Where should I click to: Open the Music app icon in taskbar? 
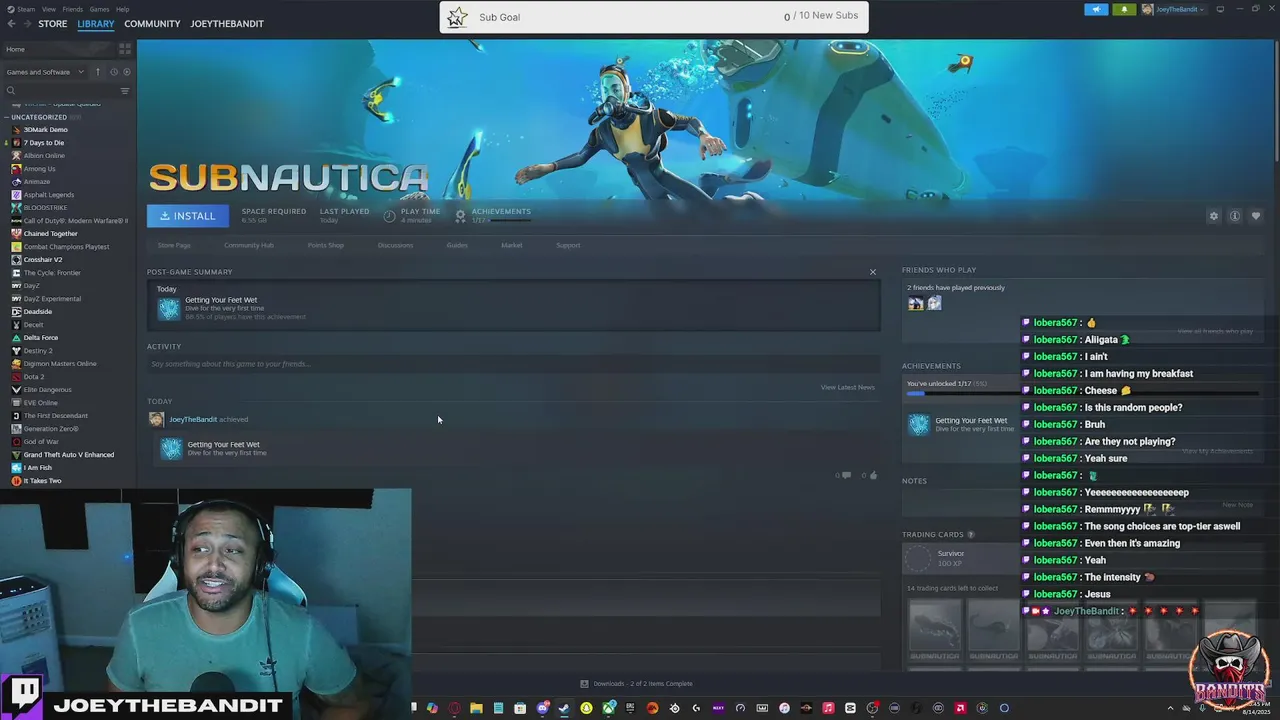pyautogui.click(x=828, y=708)
